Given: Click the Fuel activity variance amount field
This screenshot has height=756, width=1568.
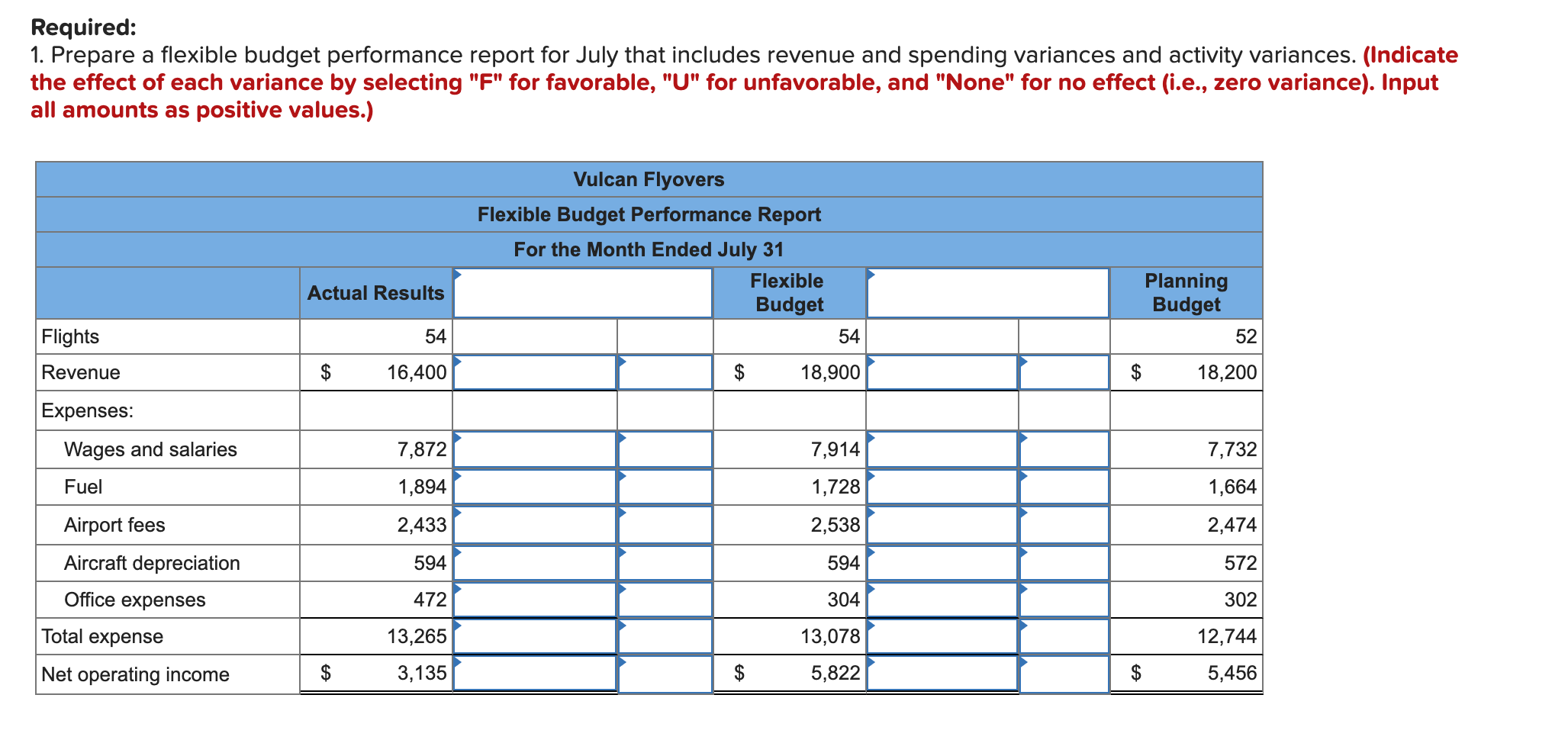Looking at the screenshot, I should click(943, 487).
